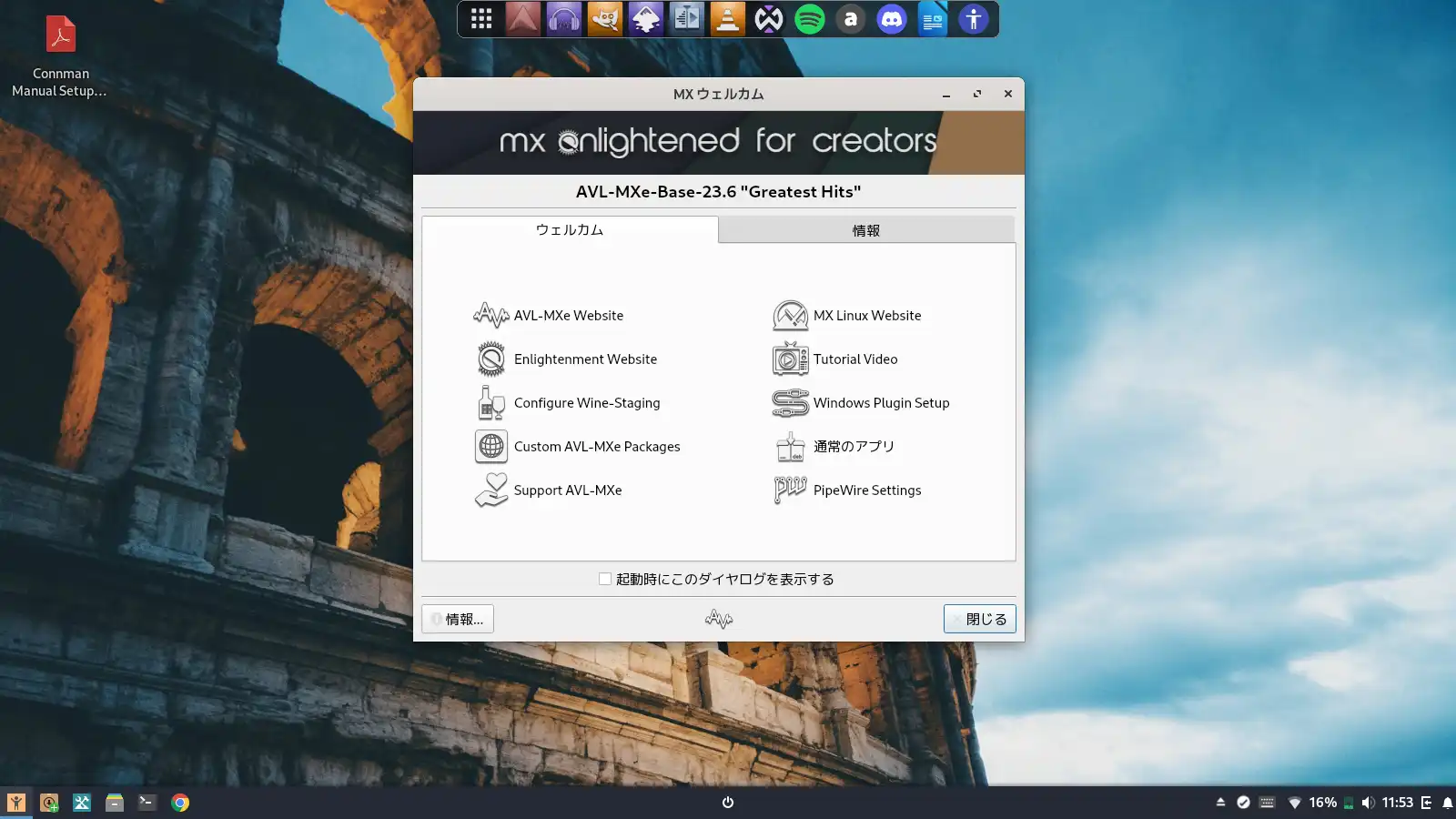Launch GIMP from the dock

[604, 19]
